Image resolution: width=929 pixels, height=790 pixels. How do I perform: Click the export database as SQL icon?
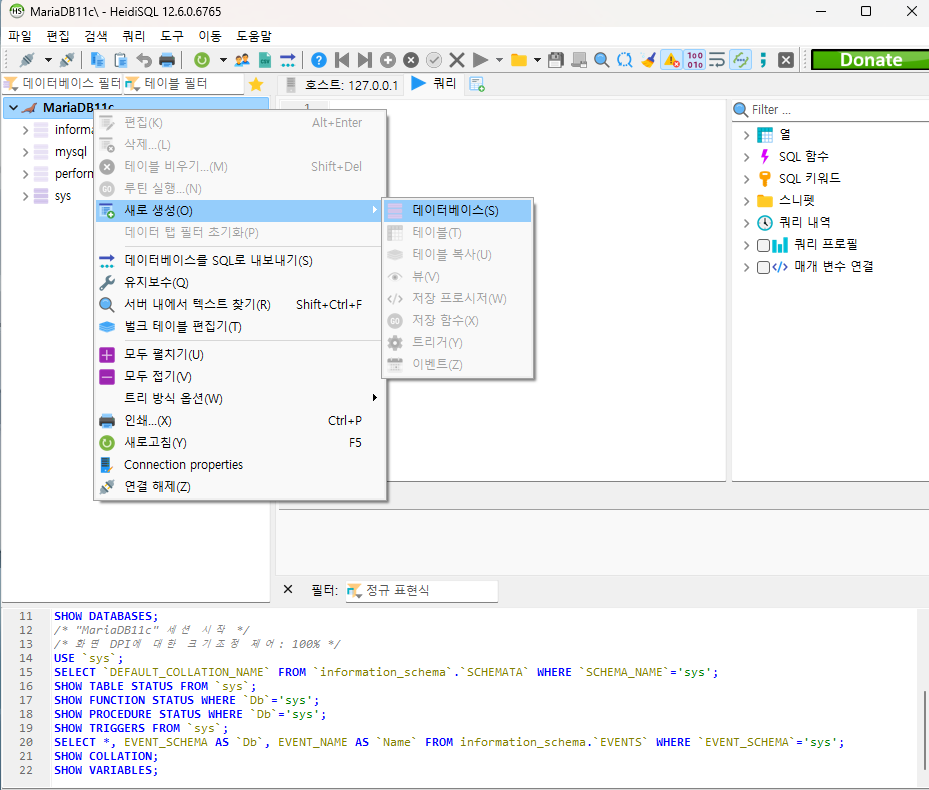click(287, 60)
